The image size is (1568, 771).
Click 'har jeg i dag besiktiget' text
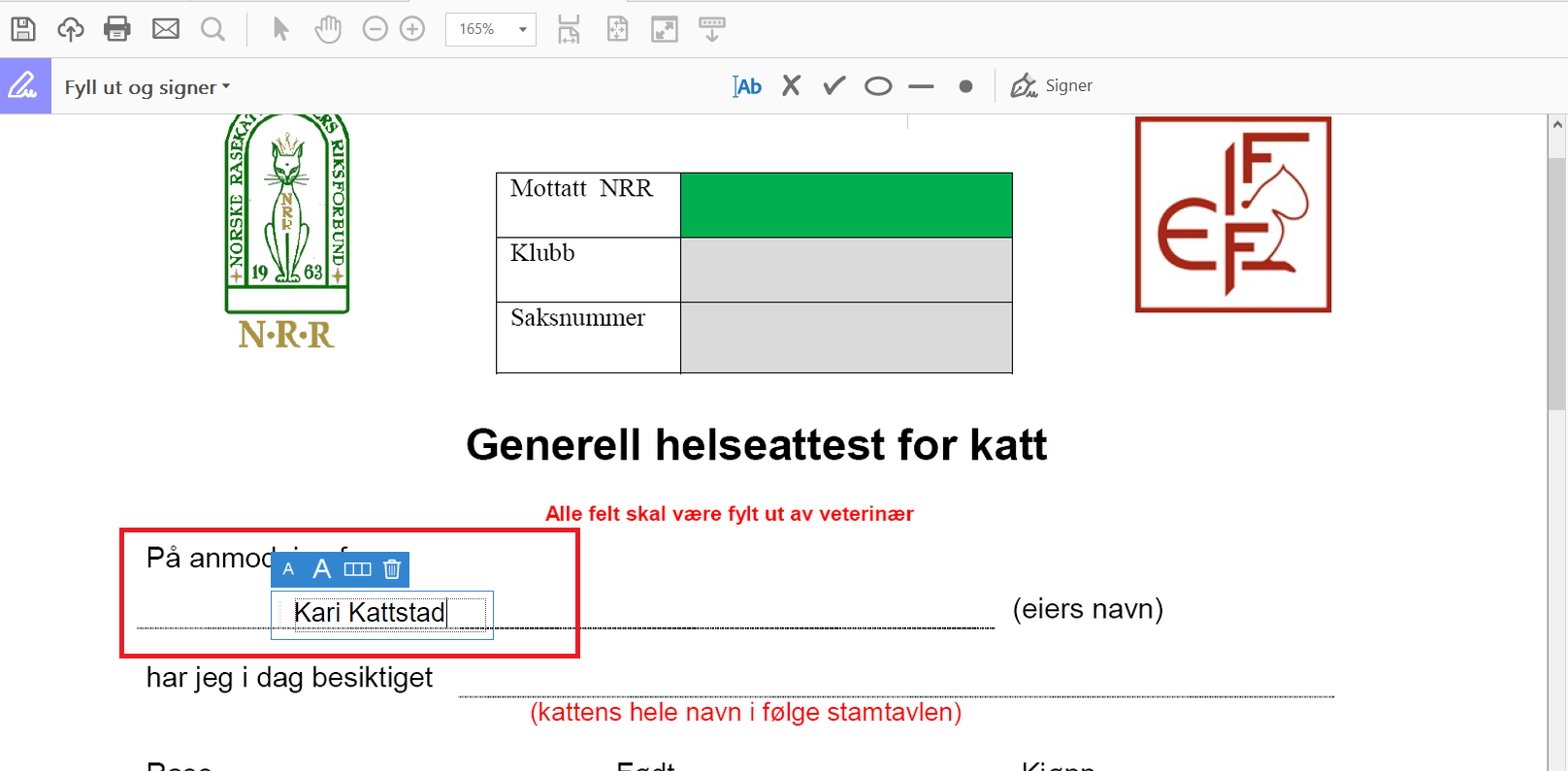pyautogui.click(x=289, y=677)
